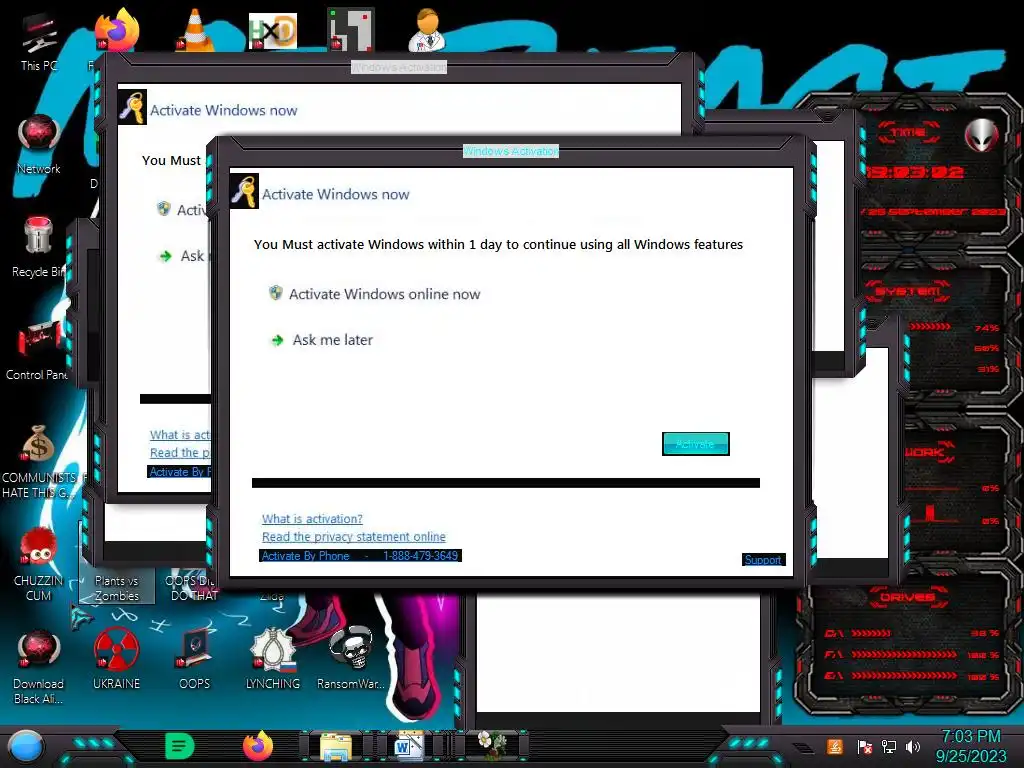Switch to Word document in taskbar
This screenshot has width=1024, height=768.
(409, 746)
